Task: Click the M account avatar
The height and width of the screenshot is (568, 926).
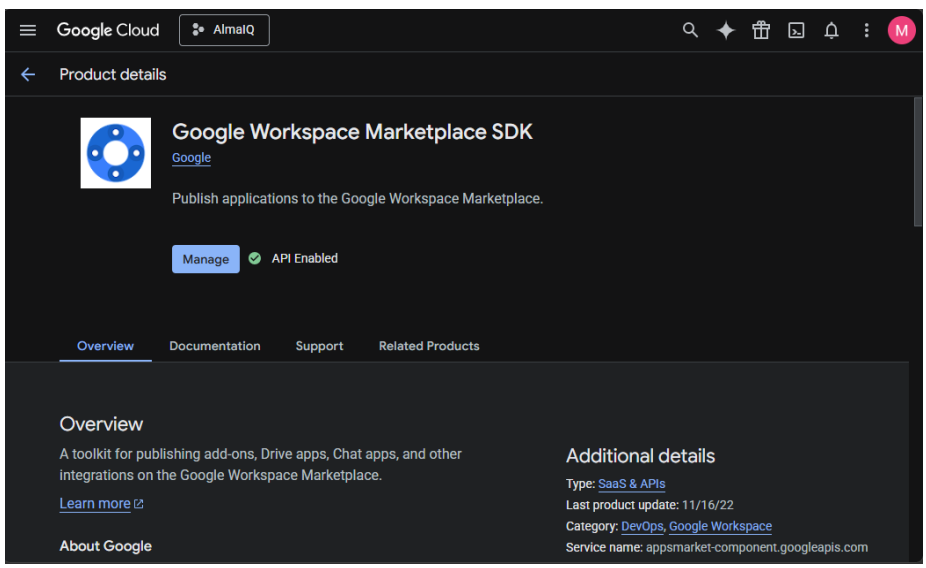Action: point(901,30)
